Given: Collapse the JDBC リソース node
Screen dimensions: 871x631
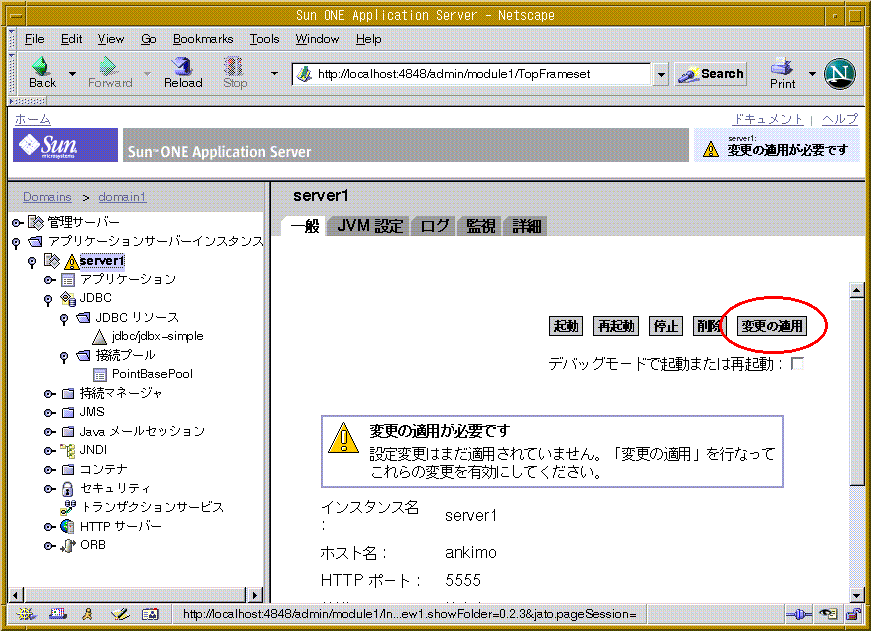Looking at the screenshot, I should (64, 319).
